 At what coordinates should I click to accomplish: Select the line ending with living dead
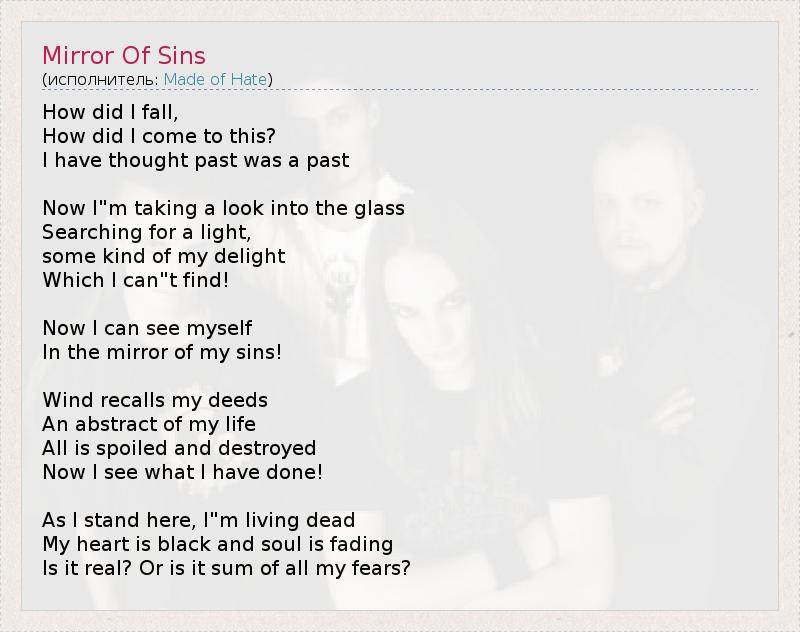[x=199, y=520]
